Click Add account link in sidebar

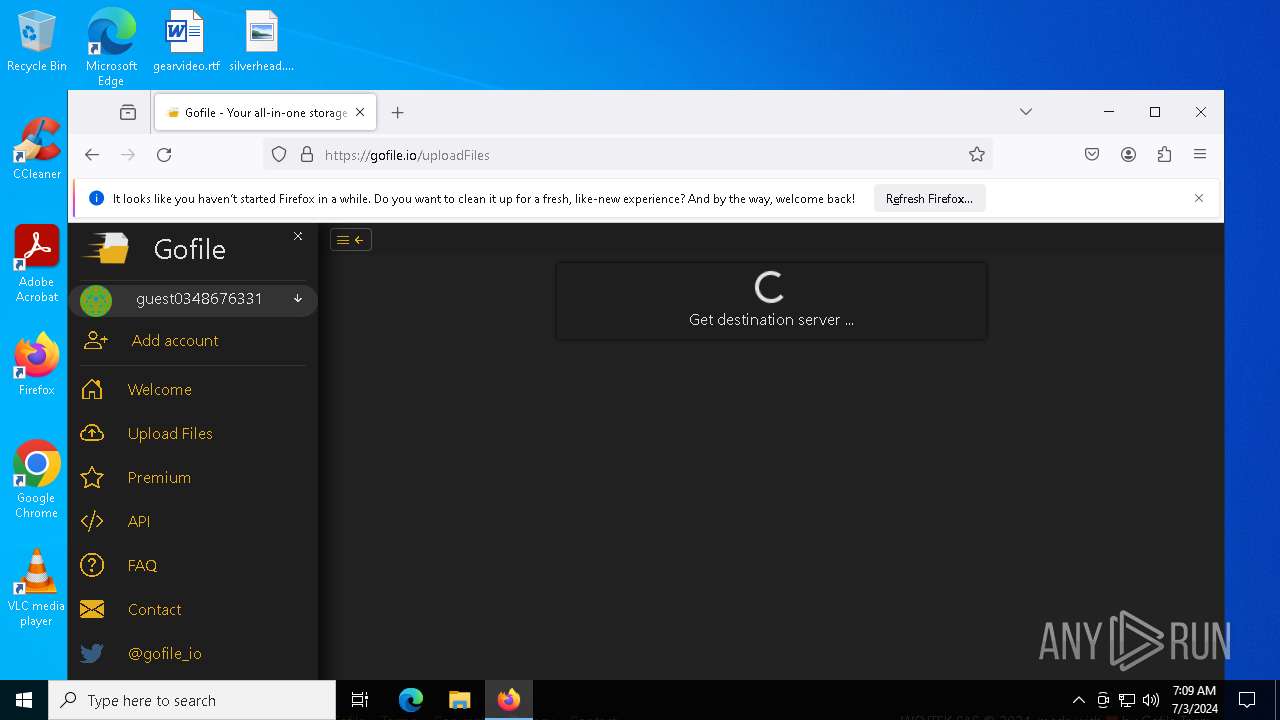(175, 340)
